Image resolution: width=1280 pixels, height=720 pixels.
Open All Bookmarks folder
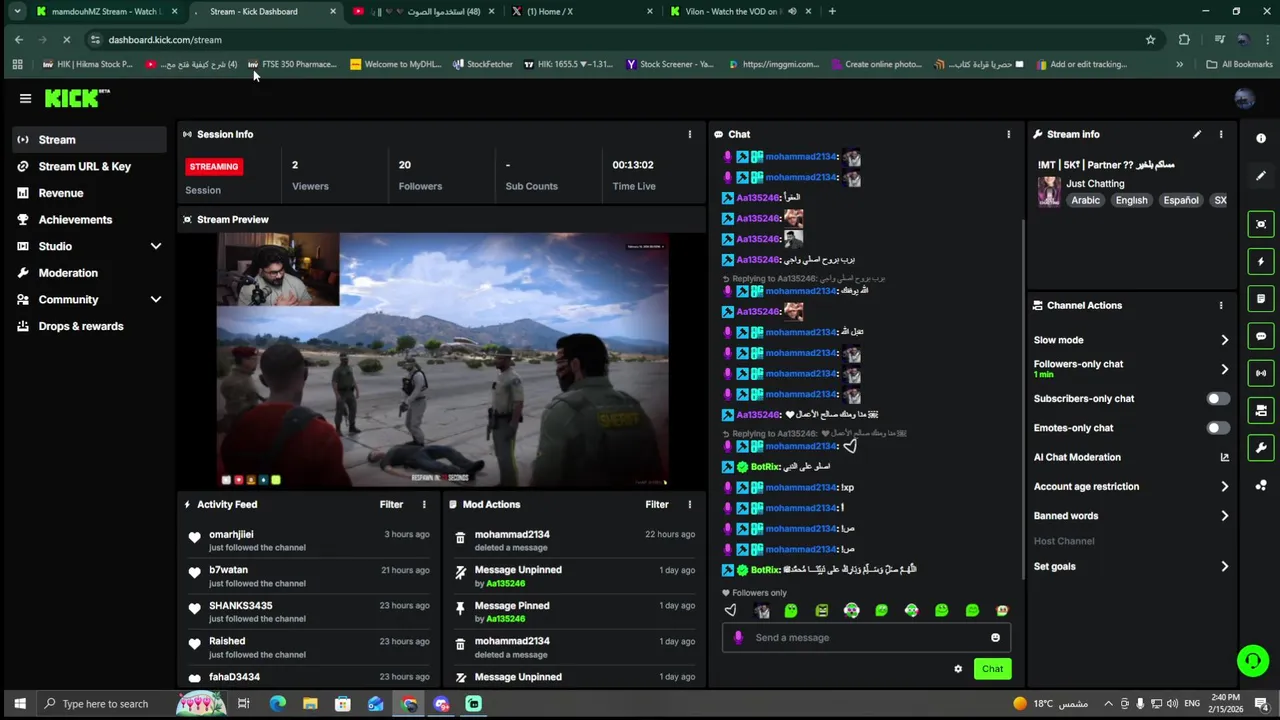point(1239,64)
